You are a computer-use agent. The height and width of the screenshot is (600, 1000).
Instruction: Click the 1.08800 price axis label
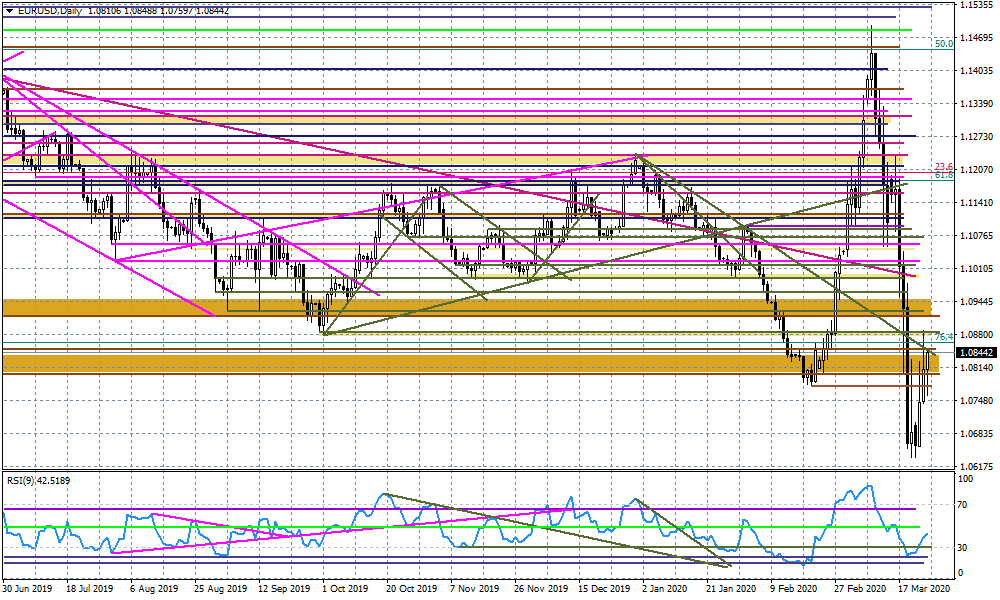(x=976, y=334)
